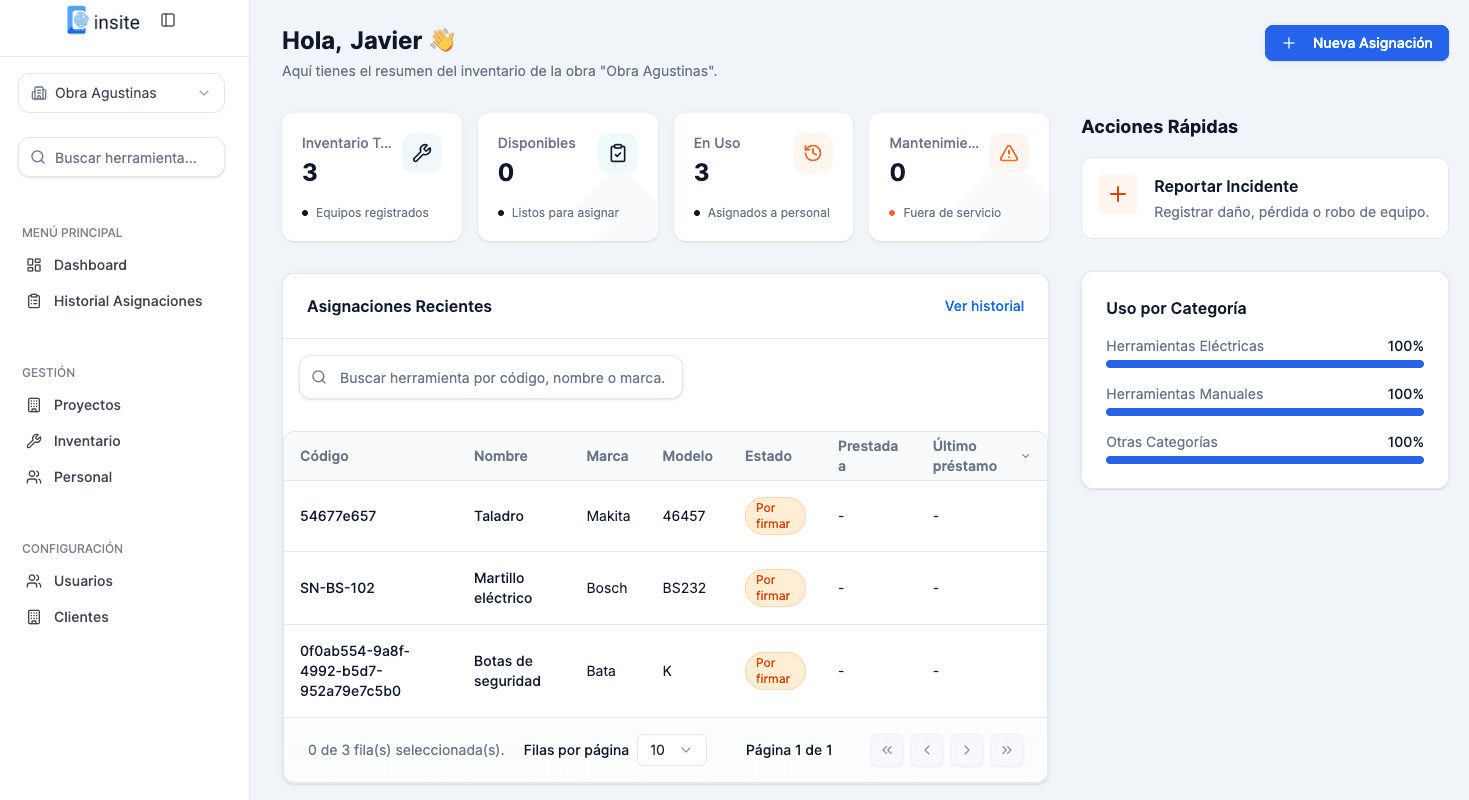Click the Personal sidebar icon
The width and height of the screenshot is (1469, 800).
pyautogui.click(x=32, y=477)
